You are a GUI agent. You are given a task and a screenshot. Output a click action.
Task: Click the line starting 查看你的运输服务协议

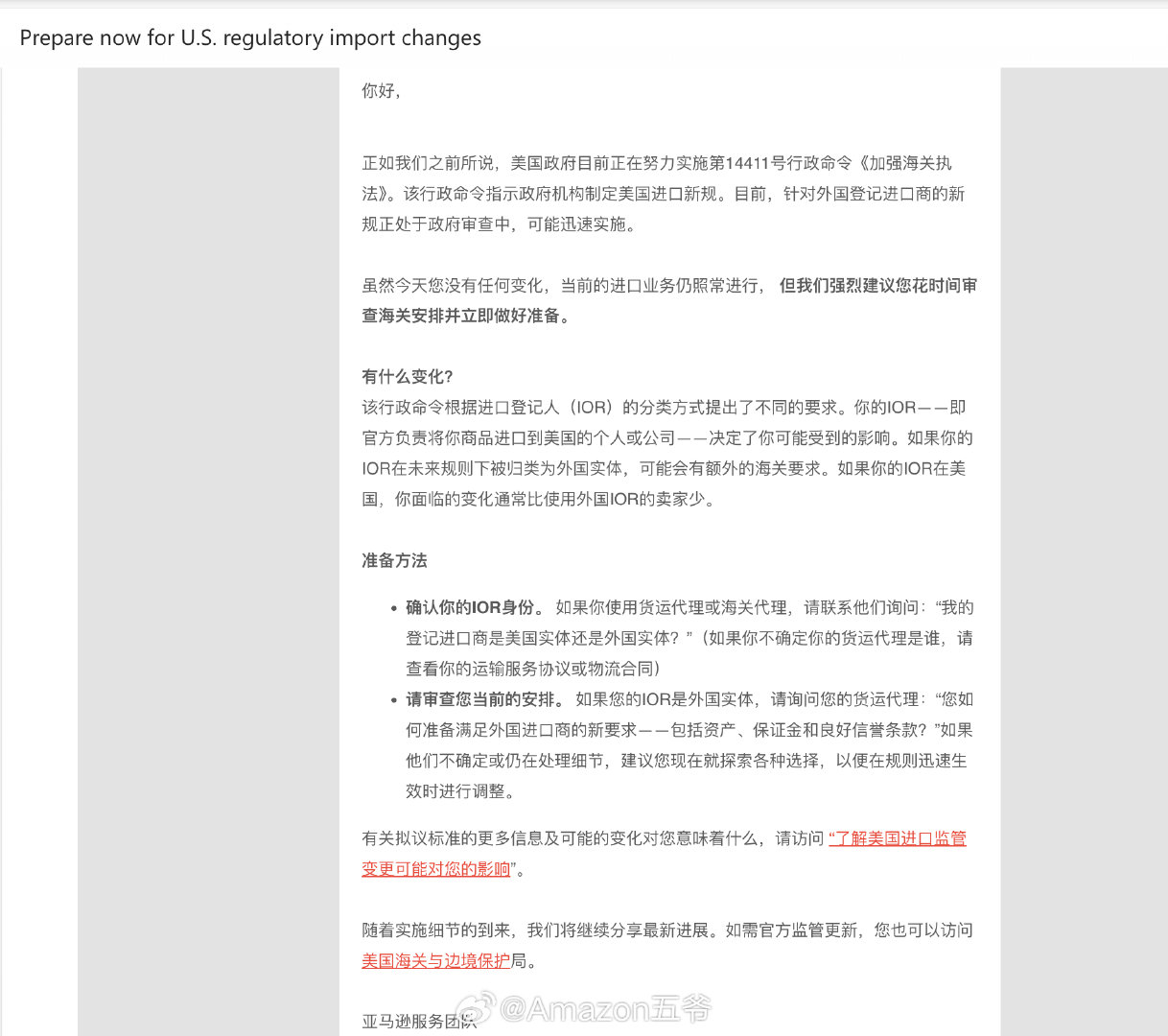tap(533, 669)
